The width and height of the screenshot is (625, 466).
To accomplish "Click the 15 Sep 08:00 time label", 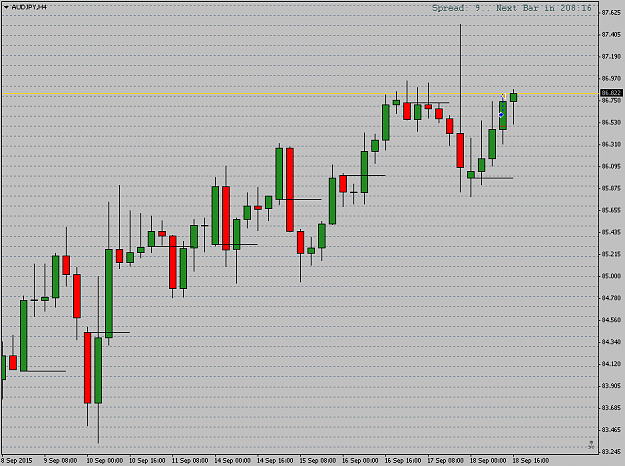I will [318, 461].
